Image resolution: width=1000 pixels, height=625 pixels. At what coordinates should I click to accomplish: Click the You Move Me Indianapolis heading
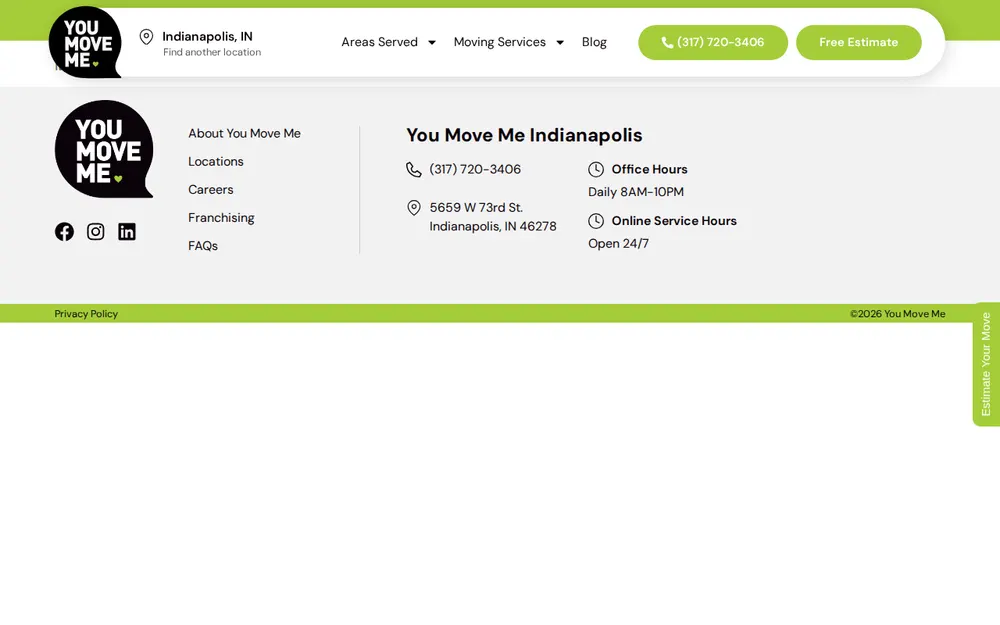click(x=524, y=135)
